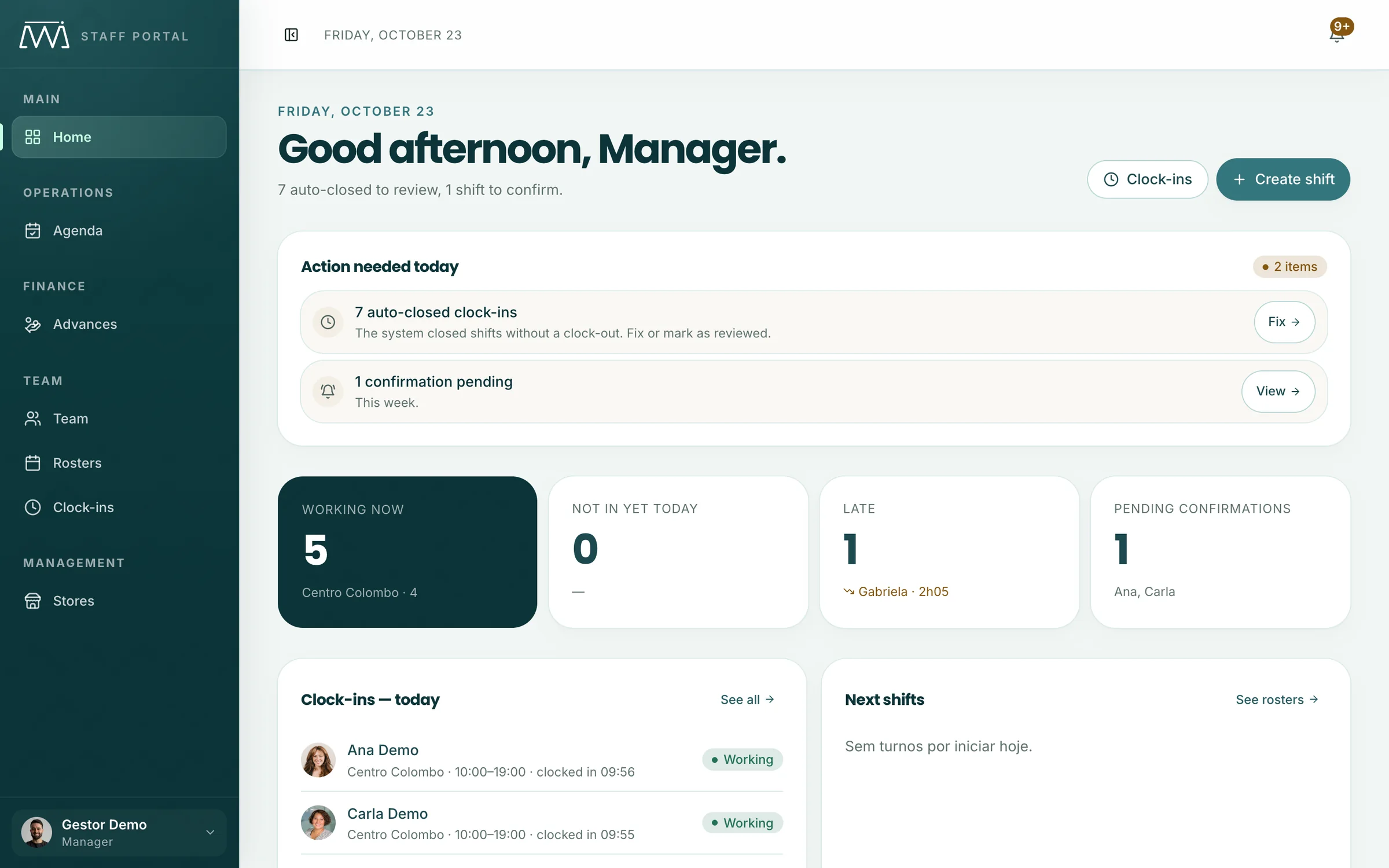The height and width of the screenshot is (868, 1389).
Task: Open Agenda from Operations section
Action: pos(119,230)
